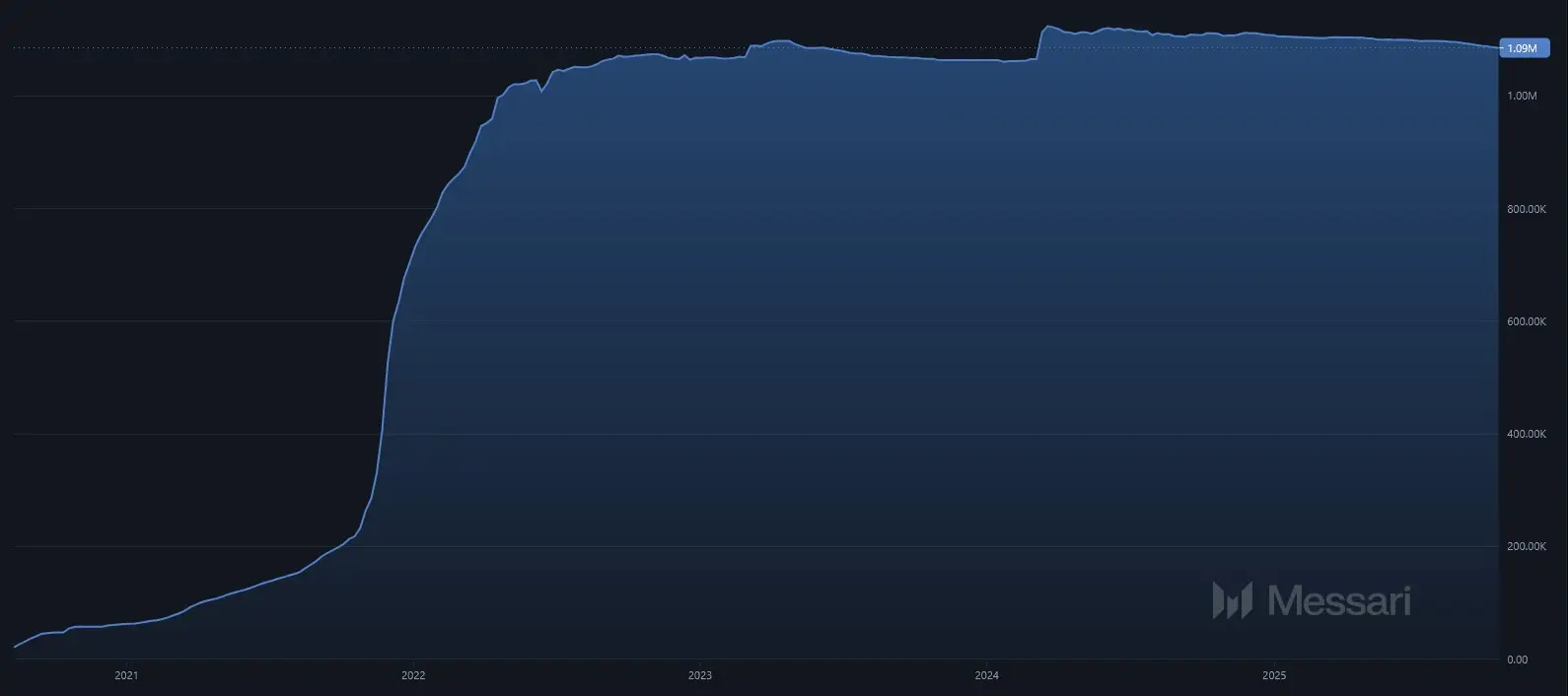Screen dimensions: 1568x696
Task: Click the 2021 label on the time axis
Action: click(x=126, y=675)
